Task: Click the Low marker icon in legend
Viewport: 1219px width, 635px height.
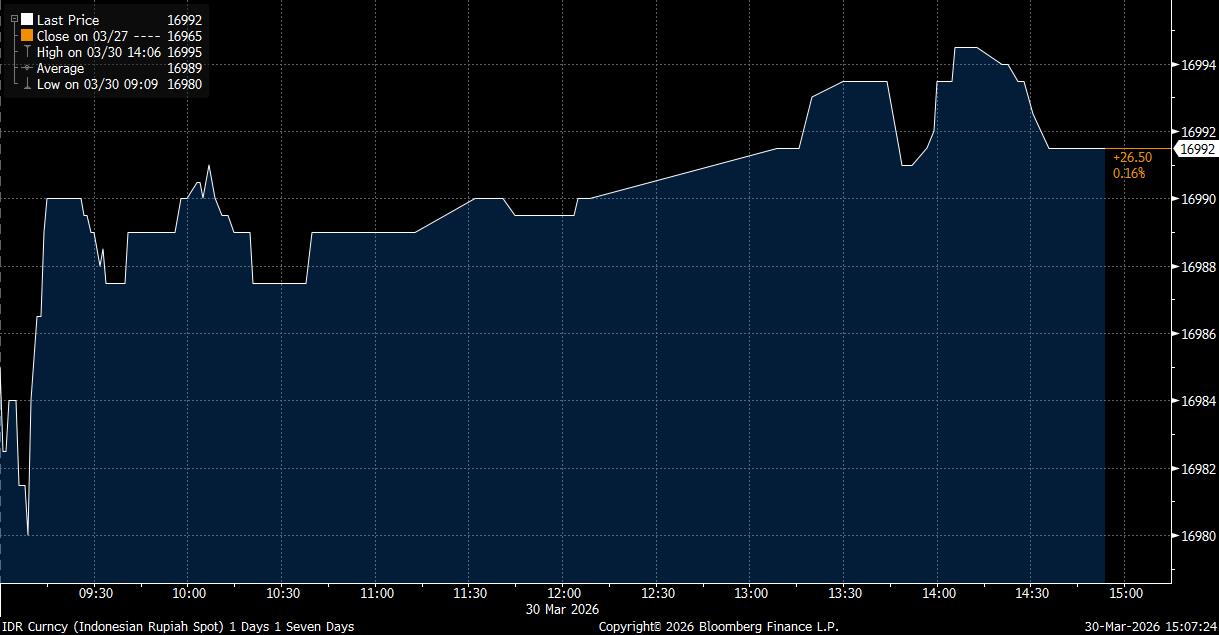Action: pyautogui.click(x=27, y=85)
